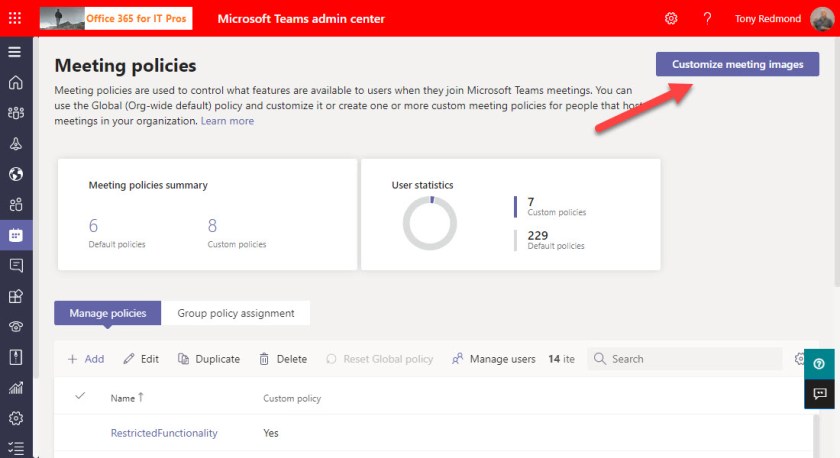Click Delete in policy toolbar
840x458 pixels.
click(x=283, y=359)
